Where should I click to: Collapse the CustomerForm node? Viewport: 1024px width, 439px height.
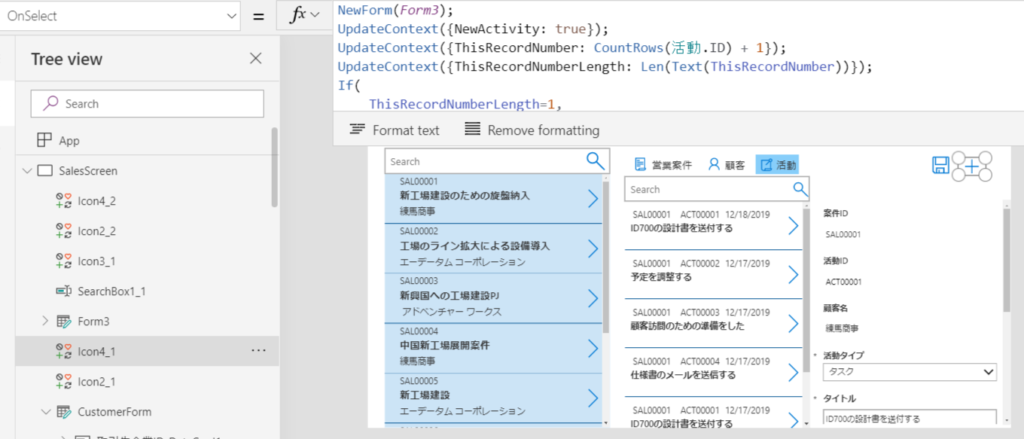(45, 412)
